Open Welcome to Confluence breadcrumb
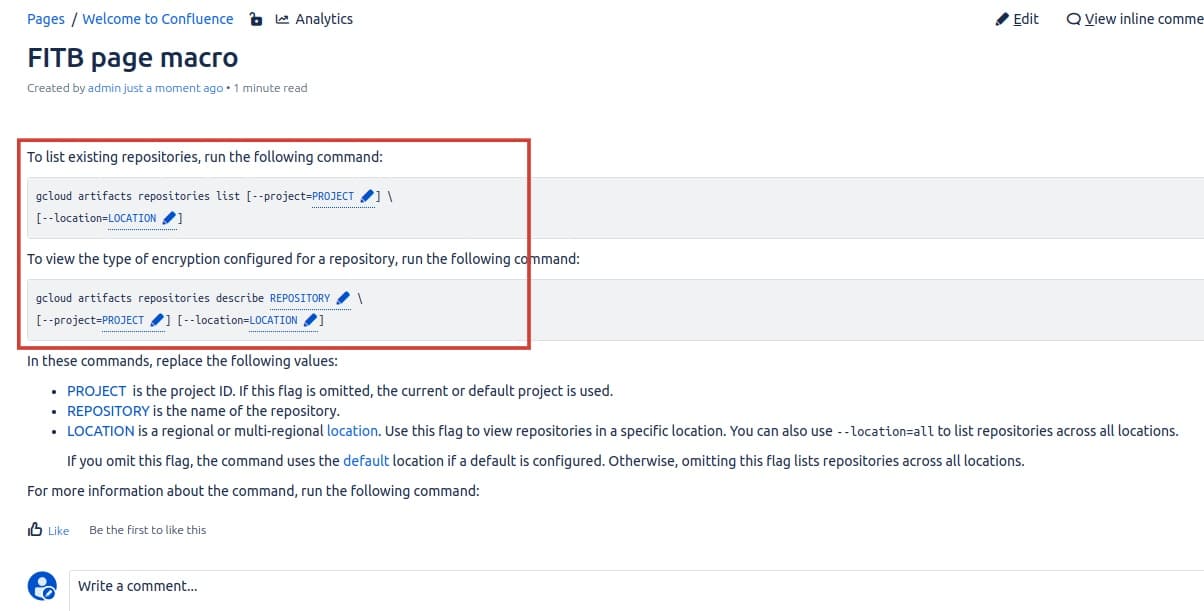 158,19
